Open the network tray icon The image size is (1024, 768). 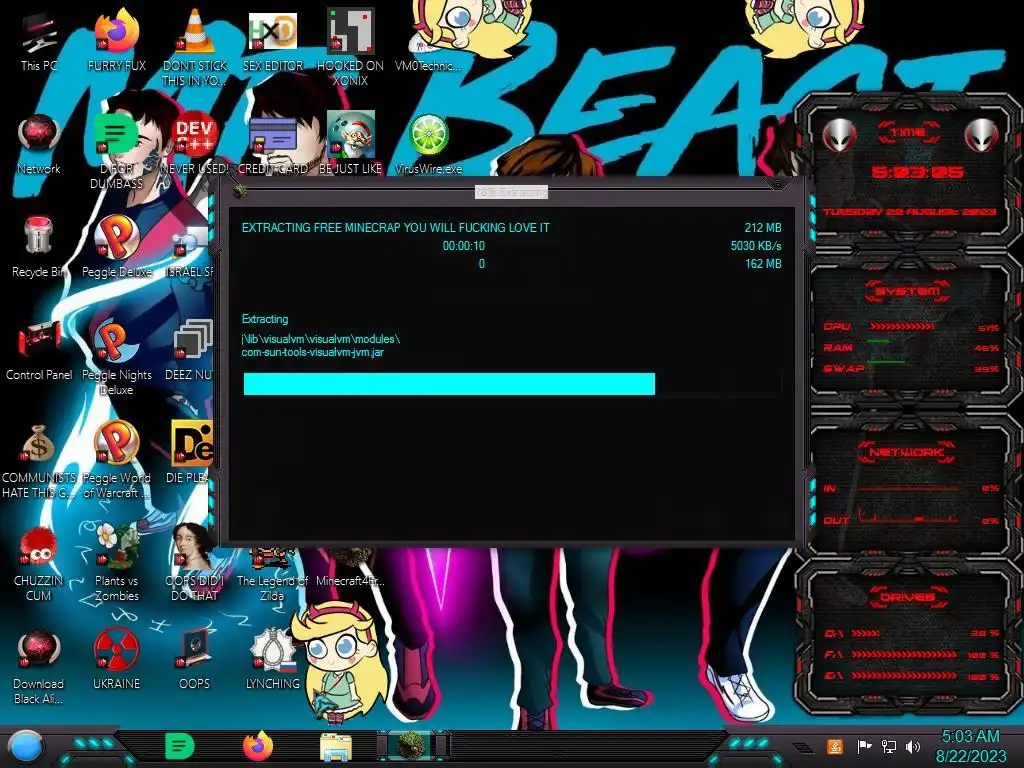click(x=889, y=747)
